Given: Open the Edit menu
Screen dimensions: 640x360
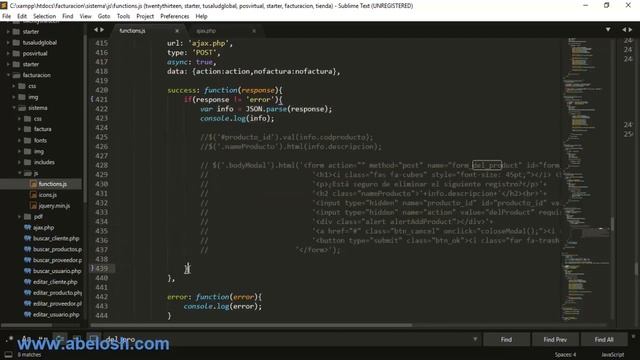Looking at the screenshot, I should (22, 16).
